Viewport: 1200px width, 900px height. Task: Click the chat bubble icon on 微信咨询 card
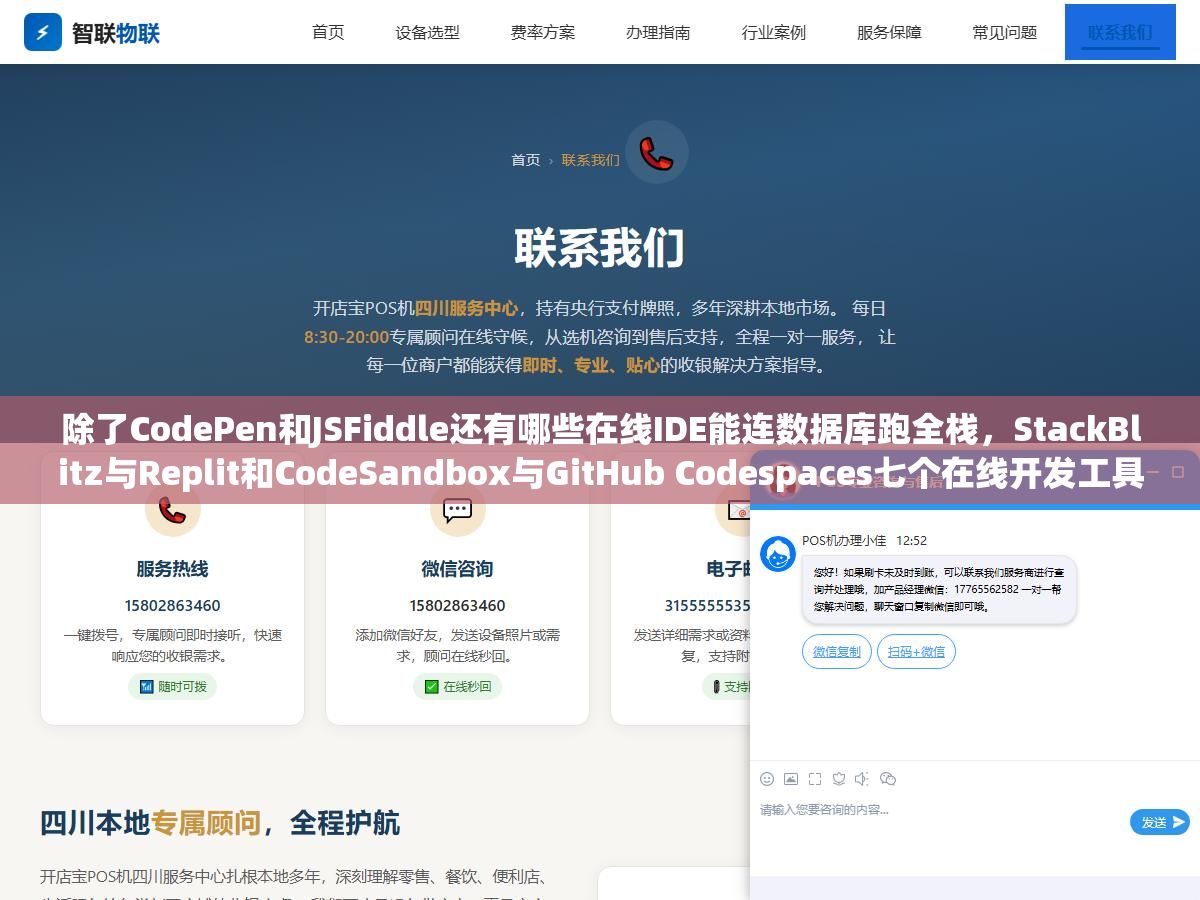tap(457, 510)
